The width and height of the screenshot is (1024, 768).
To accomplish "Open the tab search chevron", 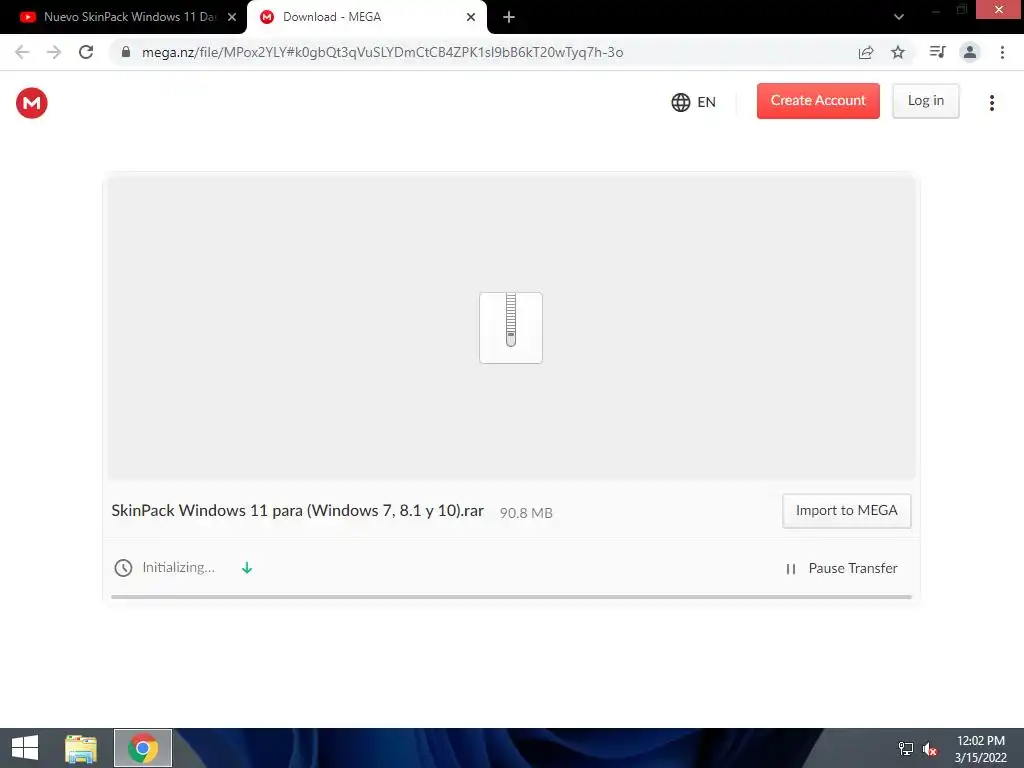I will [x=899, y=17].
